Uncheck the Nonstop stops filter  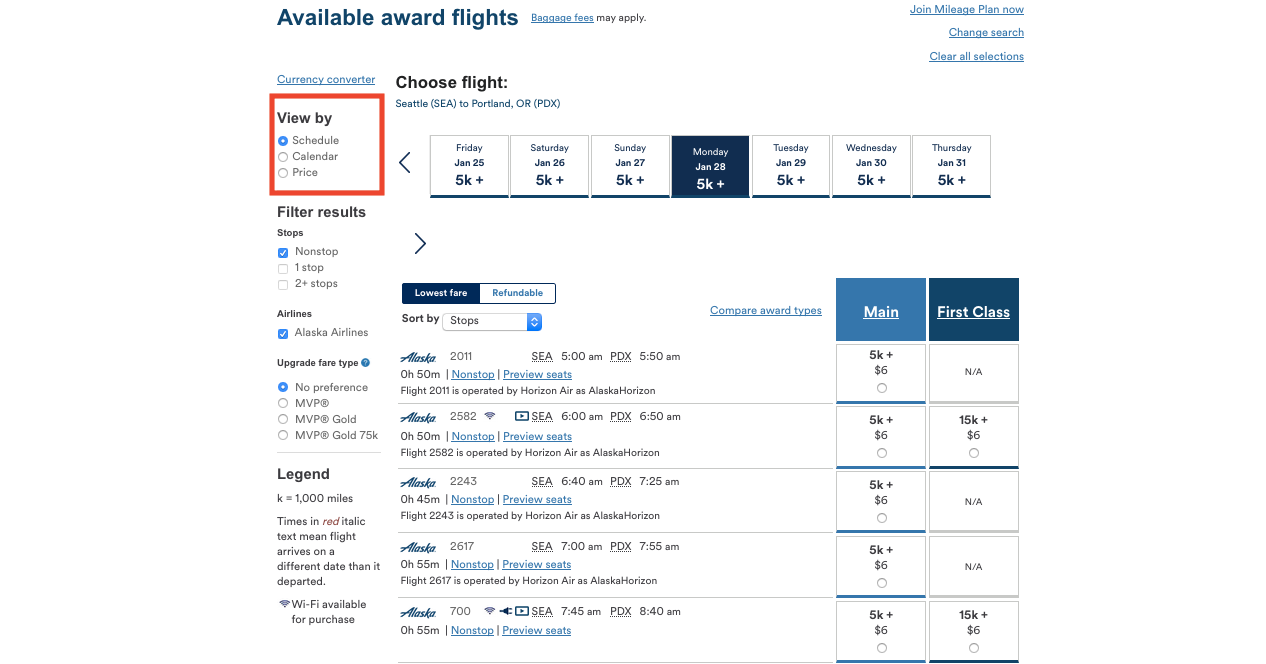[x=283, y=252]
